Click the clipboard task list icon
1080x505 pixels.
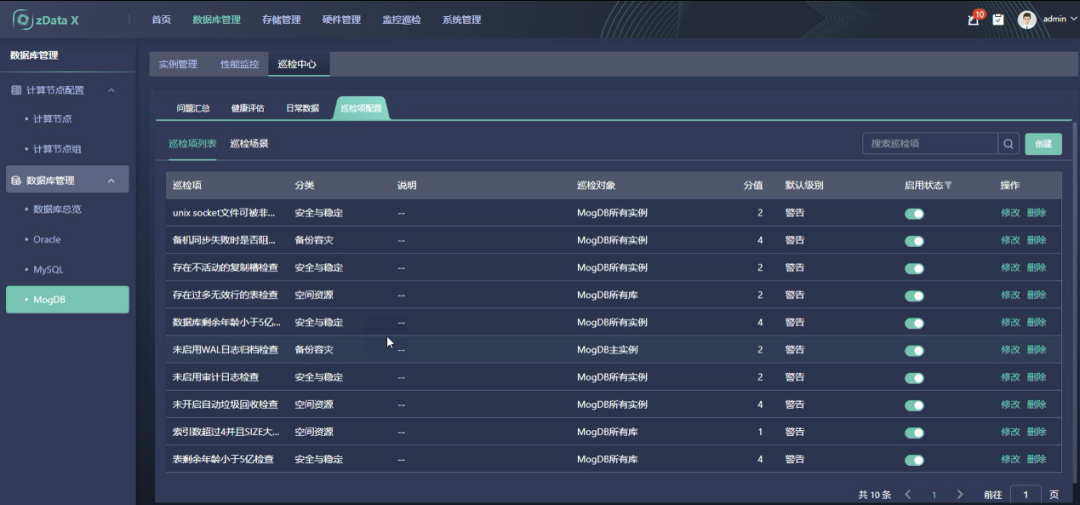(x=998, y=19)
